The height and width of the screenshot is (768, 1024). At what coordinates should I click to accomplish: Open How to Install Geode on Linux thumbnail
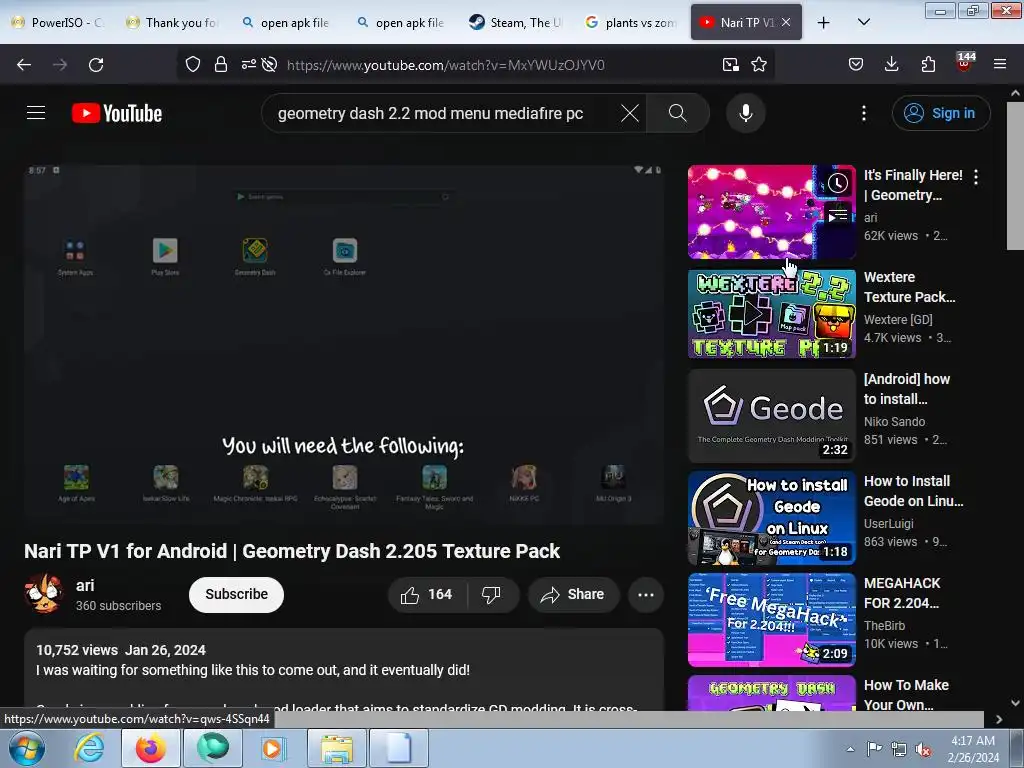click(x=771, y=518)
